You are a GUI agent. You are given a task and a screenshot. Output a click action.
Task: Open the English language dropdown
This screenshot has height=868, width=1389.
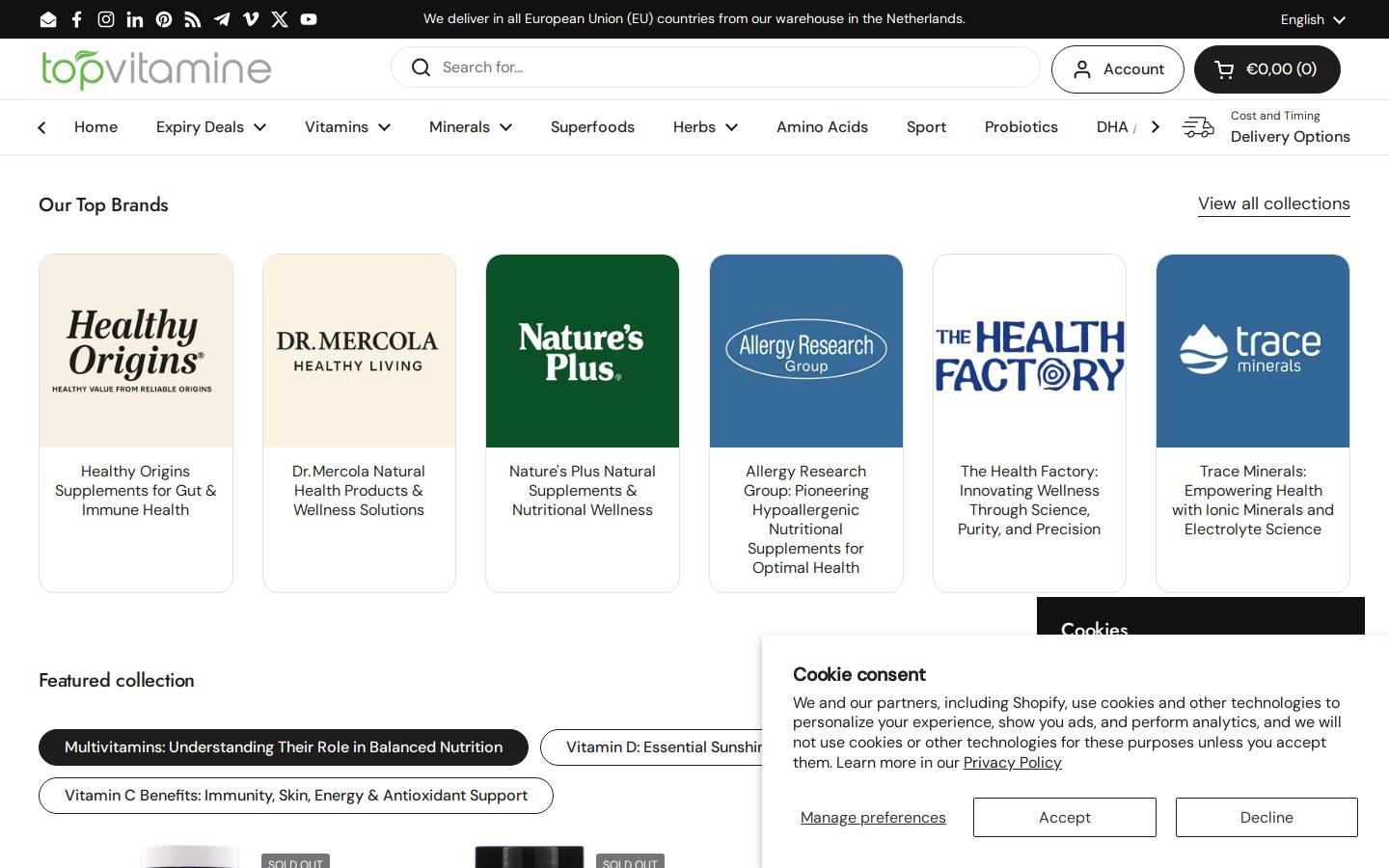coord(1313,19)
